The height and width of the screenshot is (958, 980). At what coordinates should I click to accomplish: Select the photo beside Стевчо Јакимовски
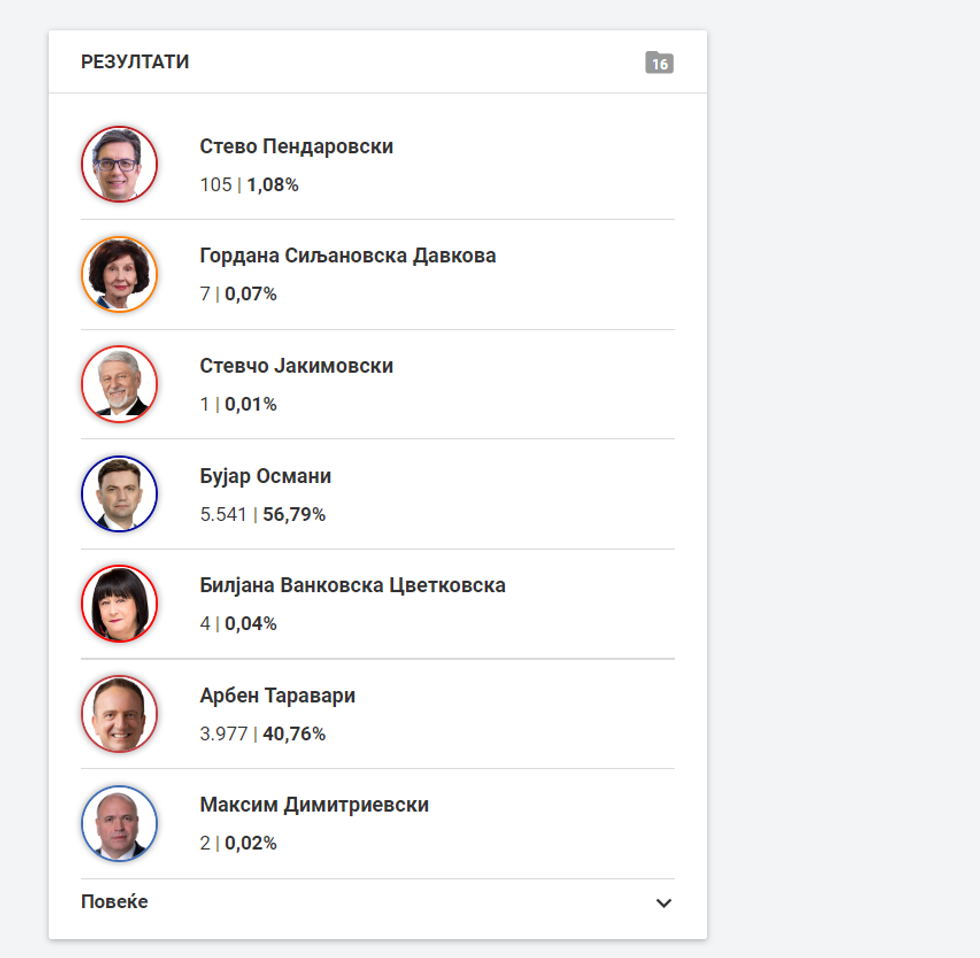click(119, 384)
